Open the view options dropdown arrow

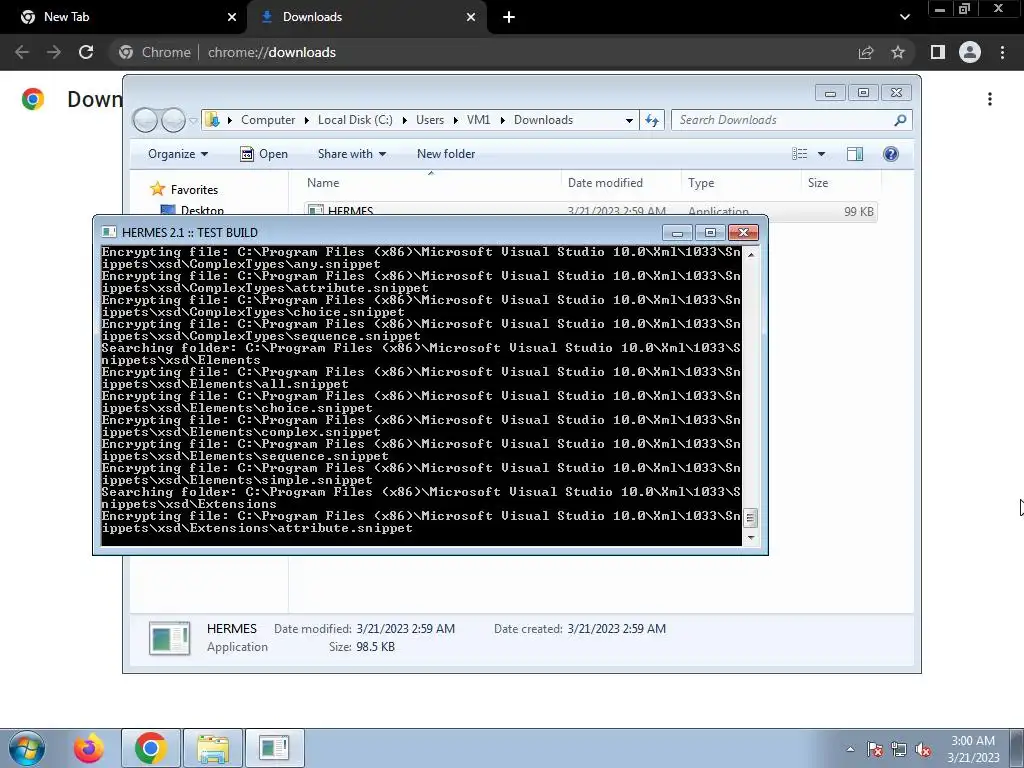[x=822, y=154]
